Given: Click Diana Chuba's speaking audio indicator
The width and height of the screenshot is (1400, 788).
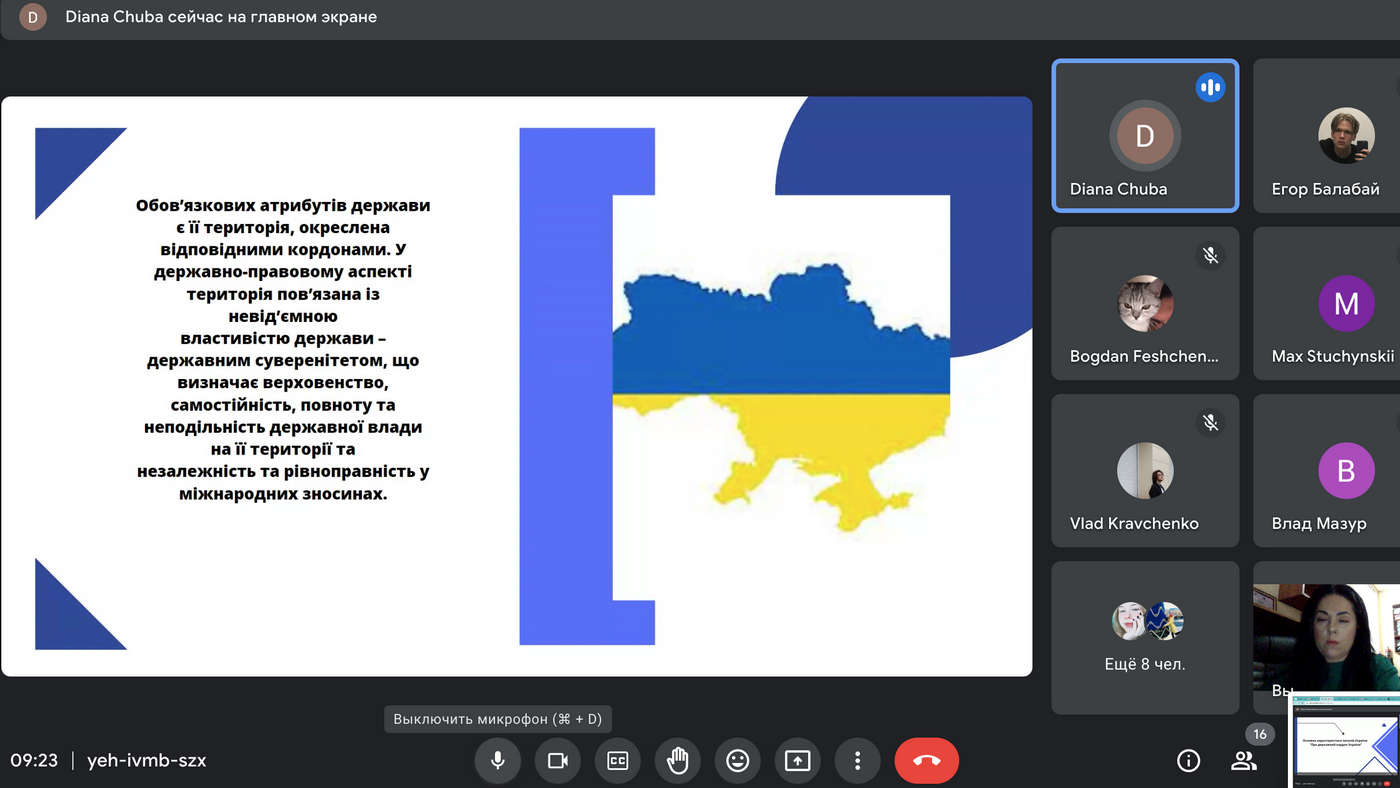Looking at the screenshot, I should coord(1210,88).
